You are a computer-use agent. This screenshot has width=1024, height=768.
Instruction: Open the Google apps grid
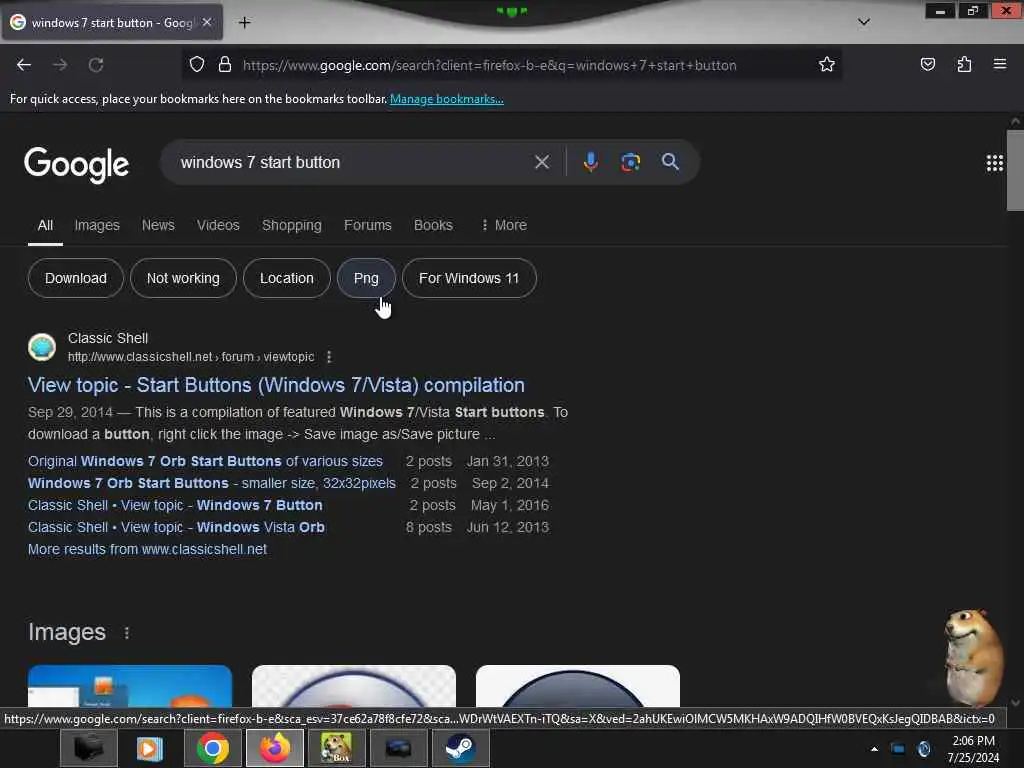(995, 163)
